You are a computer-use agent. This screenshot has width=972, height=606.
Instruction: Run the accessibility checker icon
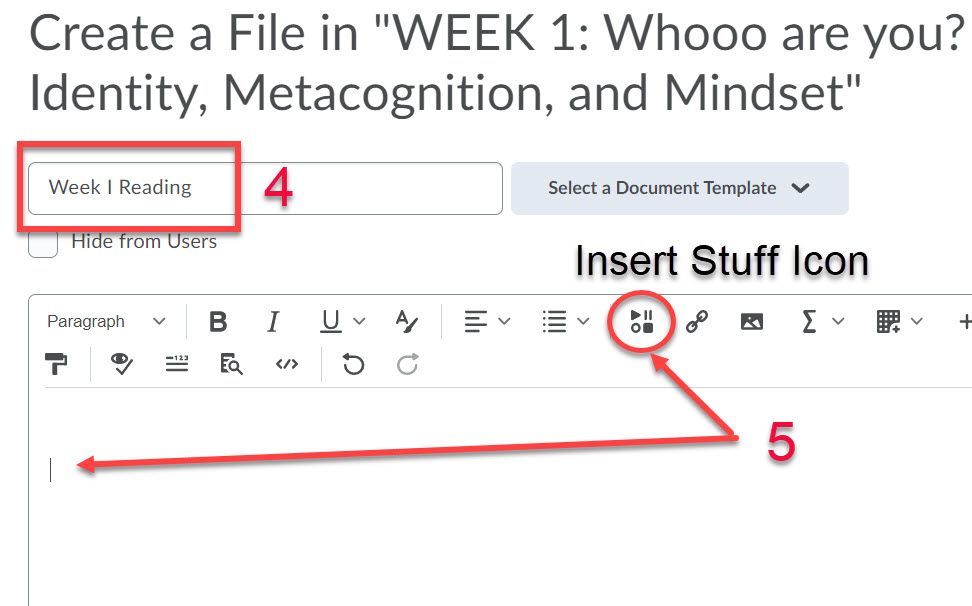coord(120,364)
